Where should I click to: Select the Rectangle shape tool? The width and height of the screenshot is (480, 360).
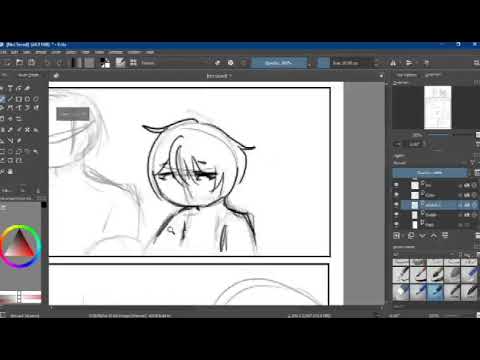click(19, 99)
